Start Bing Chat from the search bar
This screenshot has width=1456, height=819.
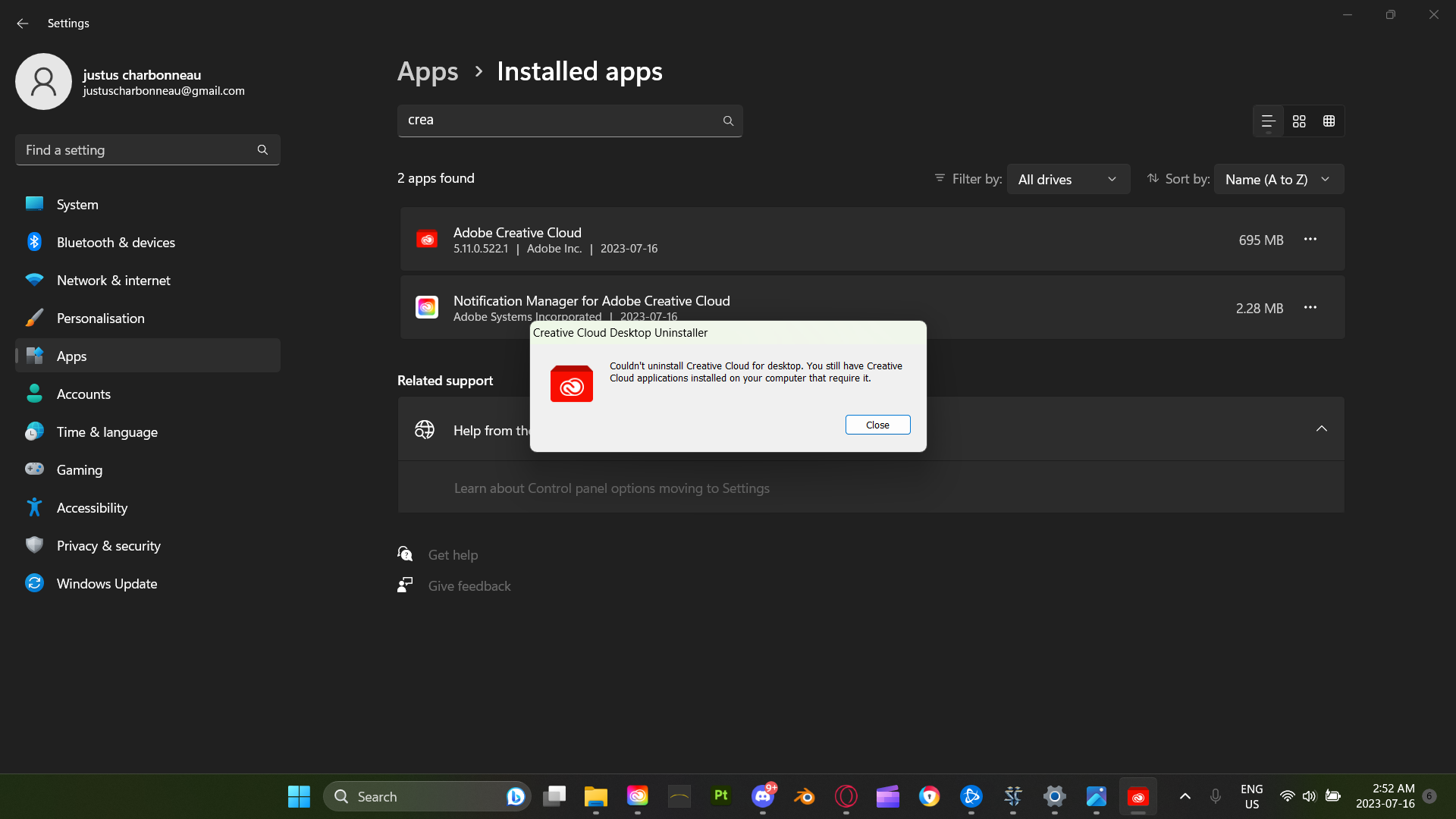tap(516, 796)
